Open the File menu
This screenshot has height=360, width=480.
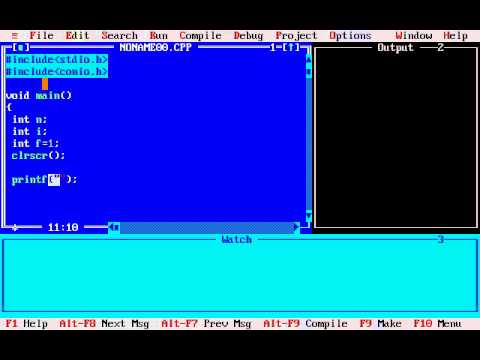pos(41,35)
